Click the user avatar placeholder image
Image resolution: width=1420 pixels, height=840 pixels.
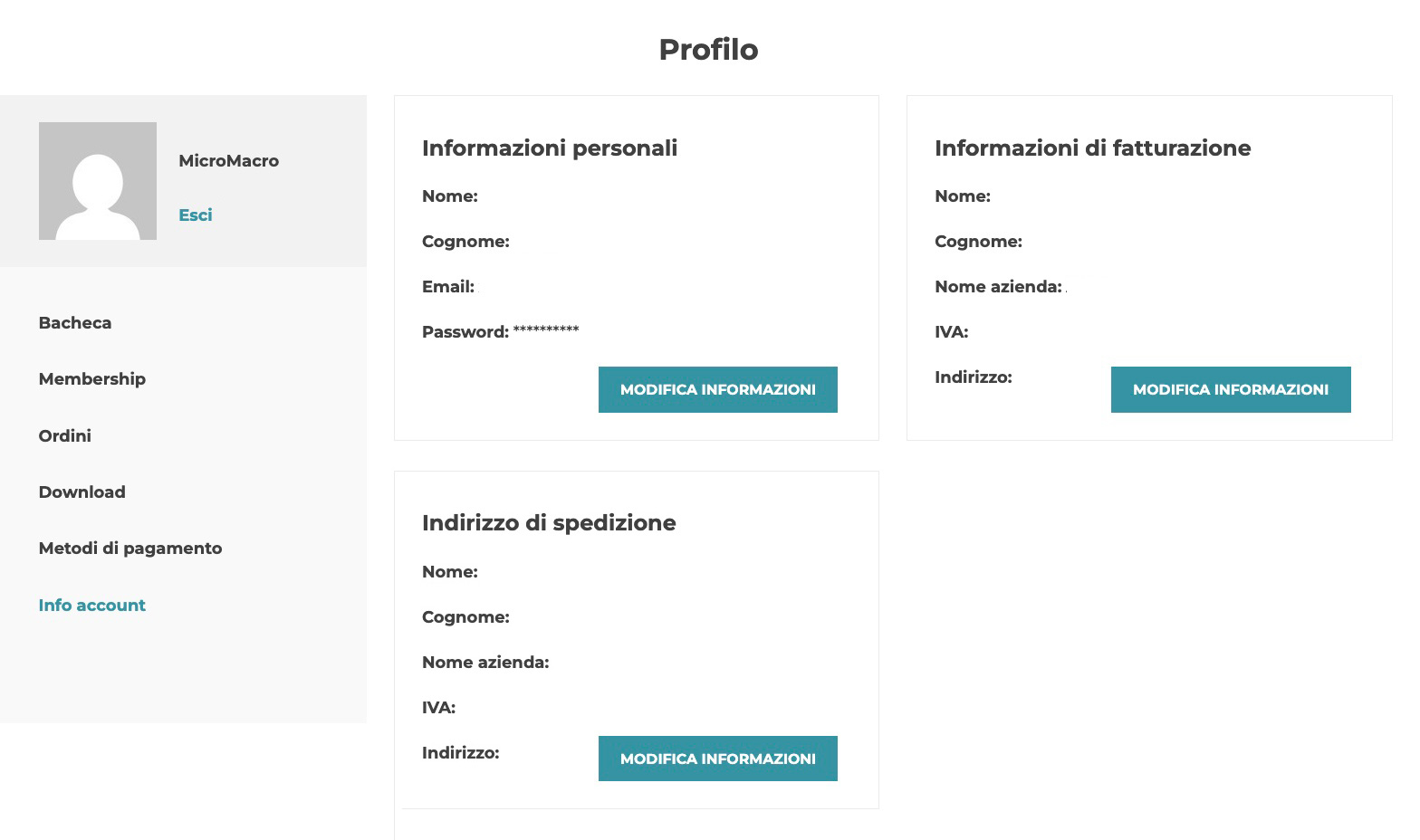(x=98, y=181)
